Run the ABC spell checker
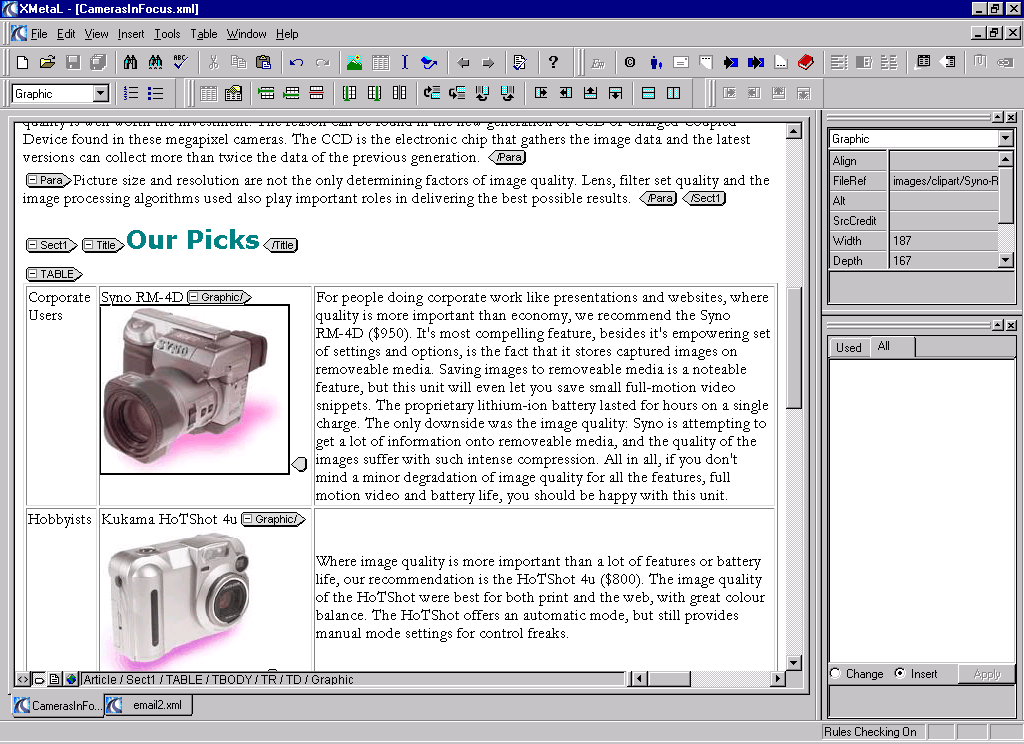The height and width of the screenshot is (744, 1024). [x=180, y=63]
